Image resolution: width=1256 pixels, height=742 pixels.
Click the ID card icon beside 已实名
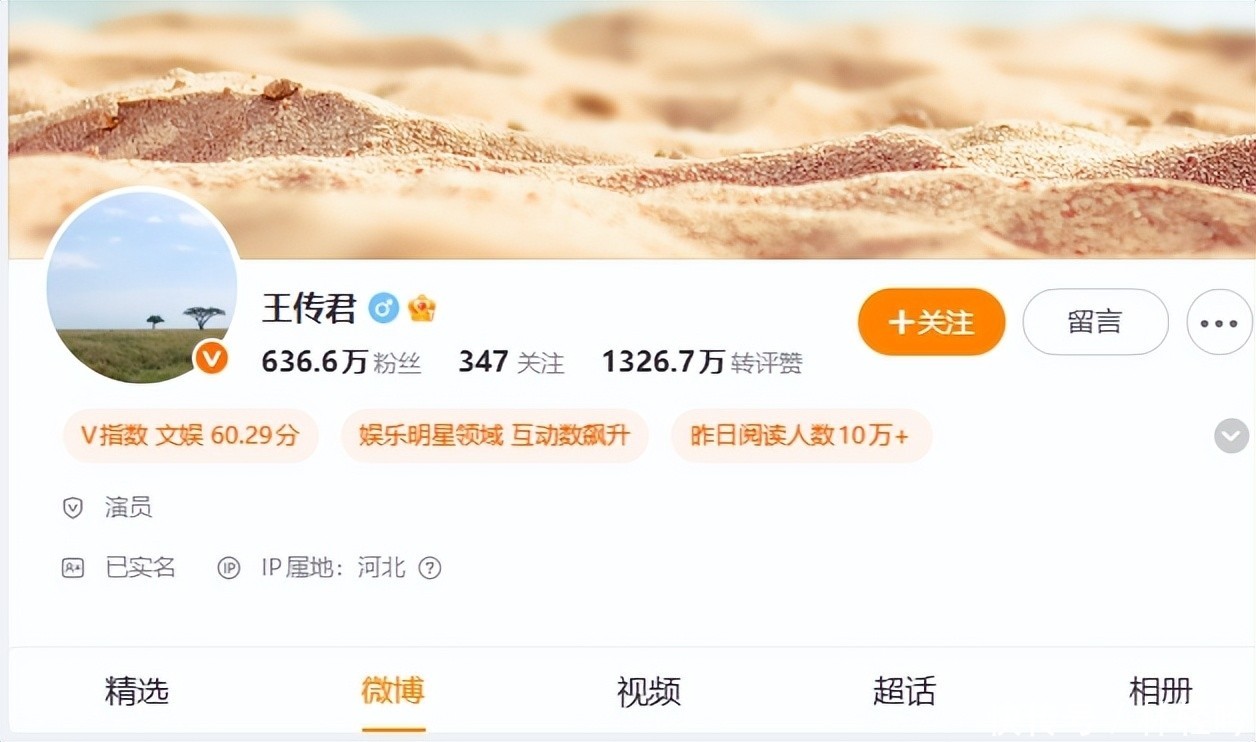tap(73, 568)
